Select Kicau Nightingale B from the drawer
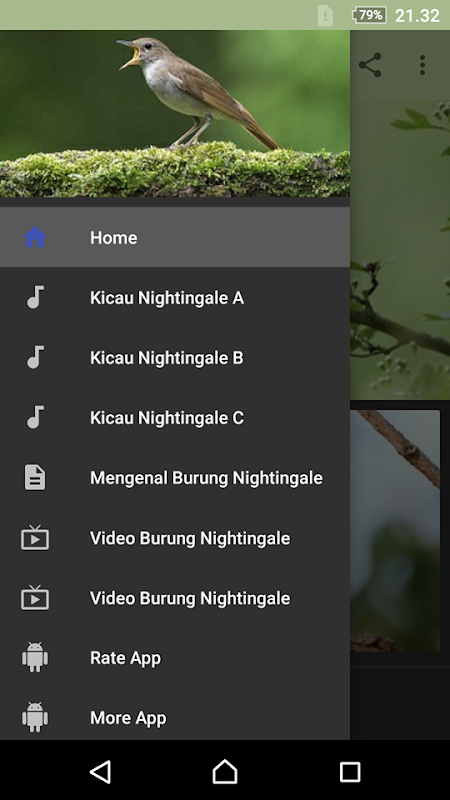This screenshot has width=450, height=800. pyautogui.click(x=175, y=358)
